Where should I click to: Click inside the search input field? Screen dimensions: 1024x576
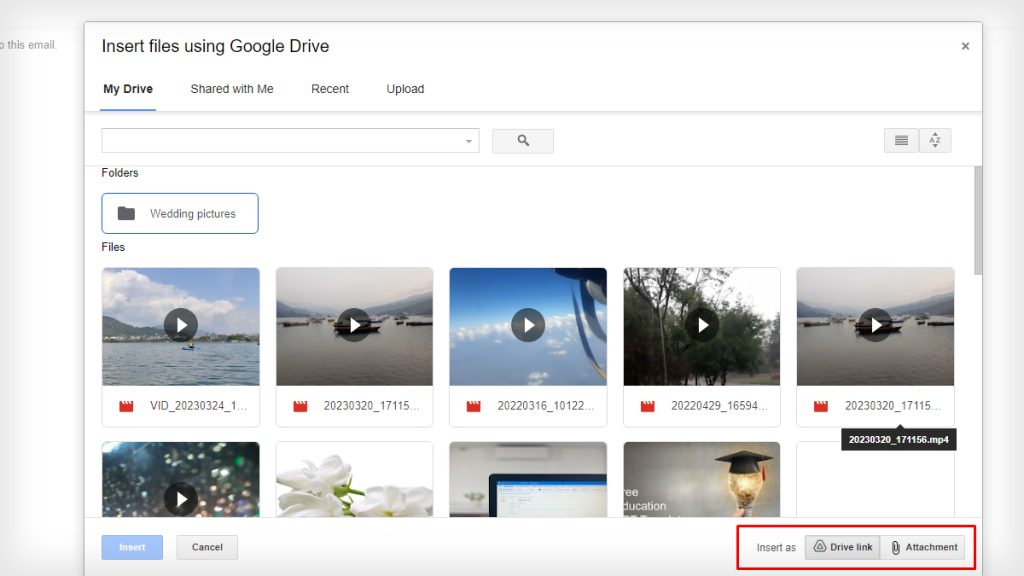tap(280, 140)
